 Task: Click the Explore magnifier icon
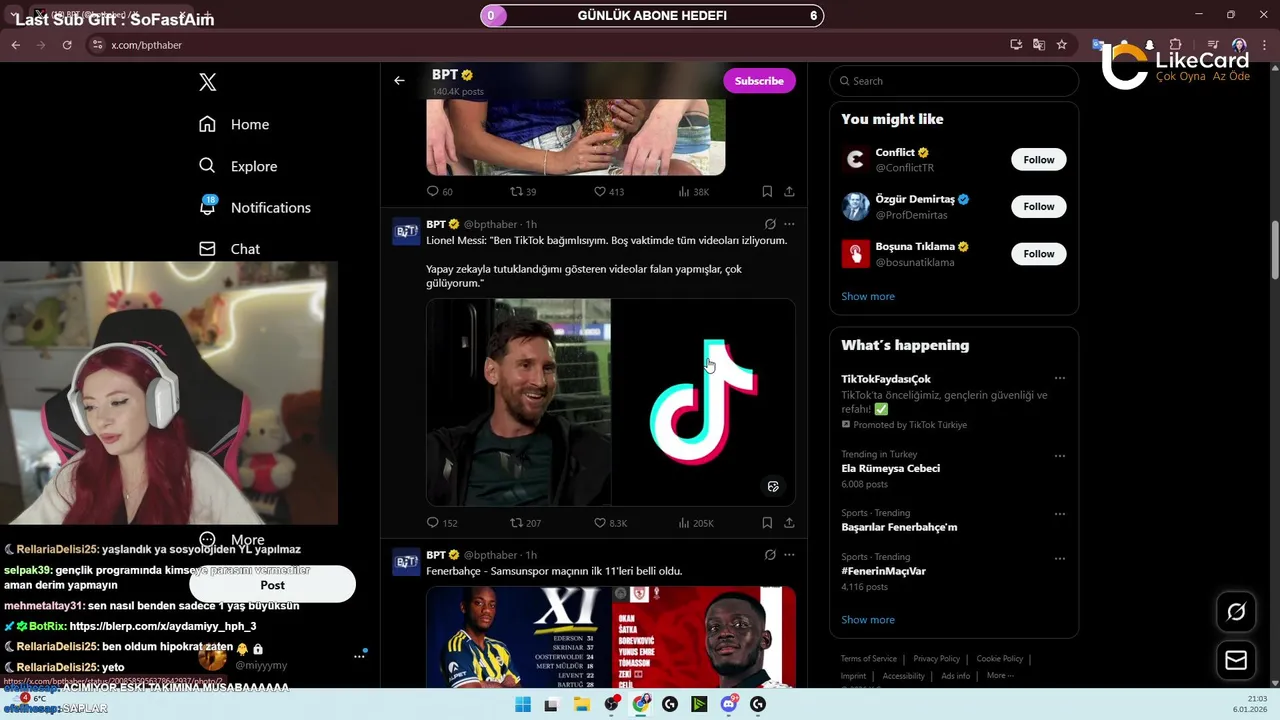[207, 166]
